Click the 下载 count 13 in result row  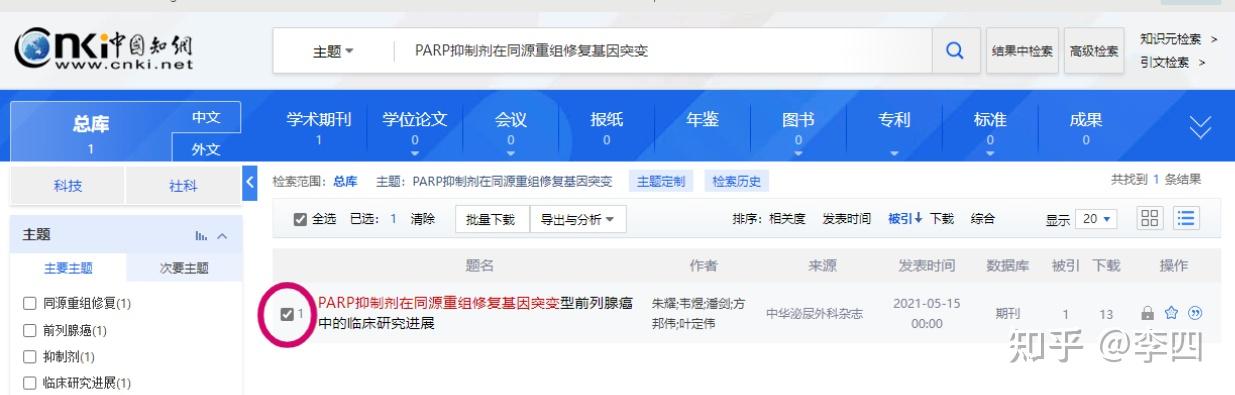point(1106,314)
